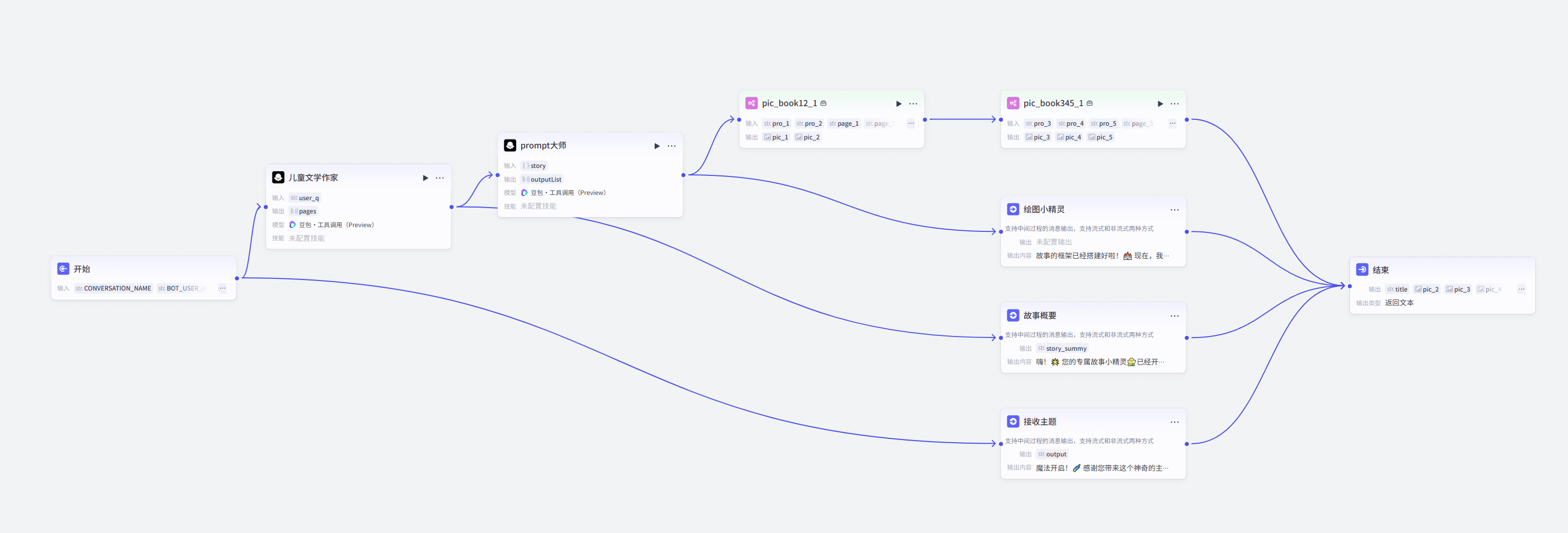This screenshot has height=533, width=1568.
Task: Expand hidden inputs of pic_book345_1
Action: pyautogui.click(x=1173, y=124)
